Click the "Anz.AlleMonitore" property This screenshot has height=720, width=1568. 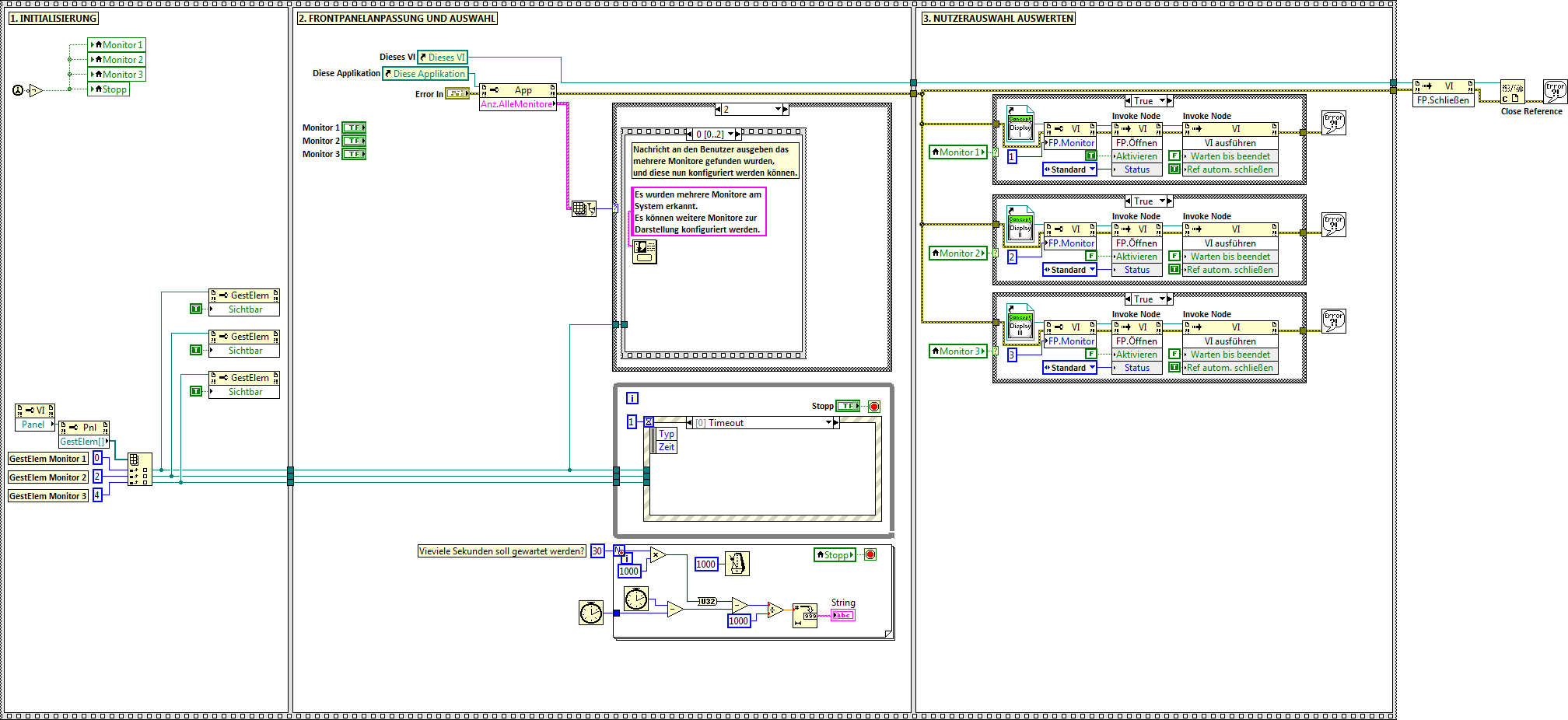pyautogui.click(x=518, y=104)
